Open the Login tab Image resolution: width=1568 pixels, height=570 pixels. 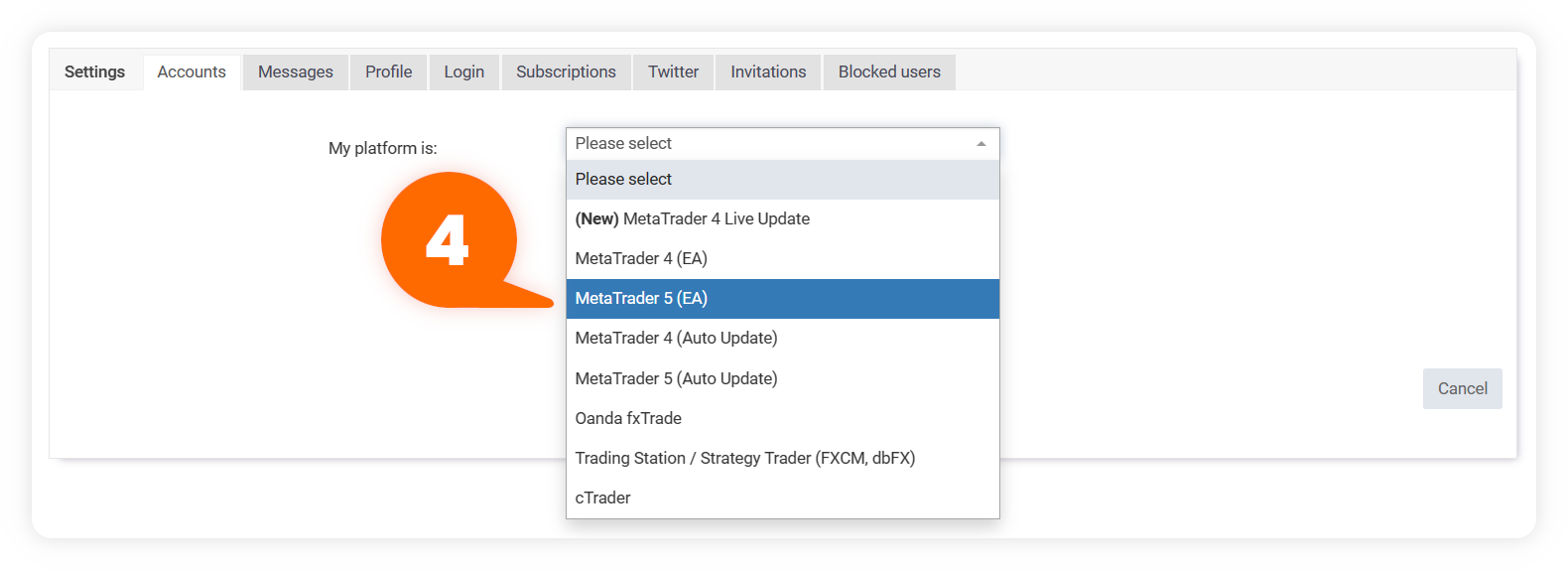(x=463, y=72)
